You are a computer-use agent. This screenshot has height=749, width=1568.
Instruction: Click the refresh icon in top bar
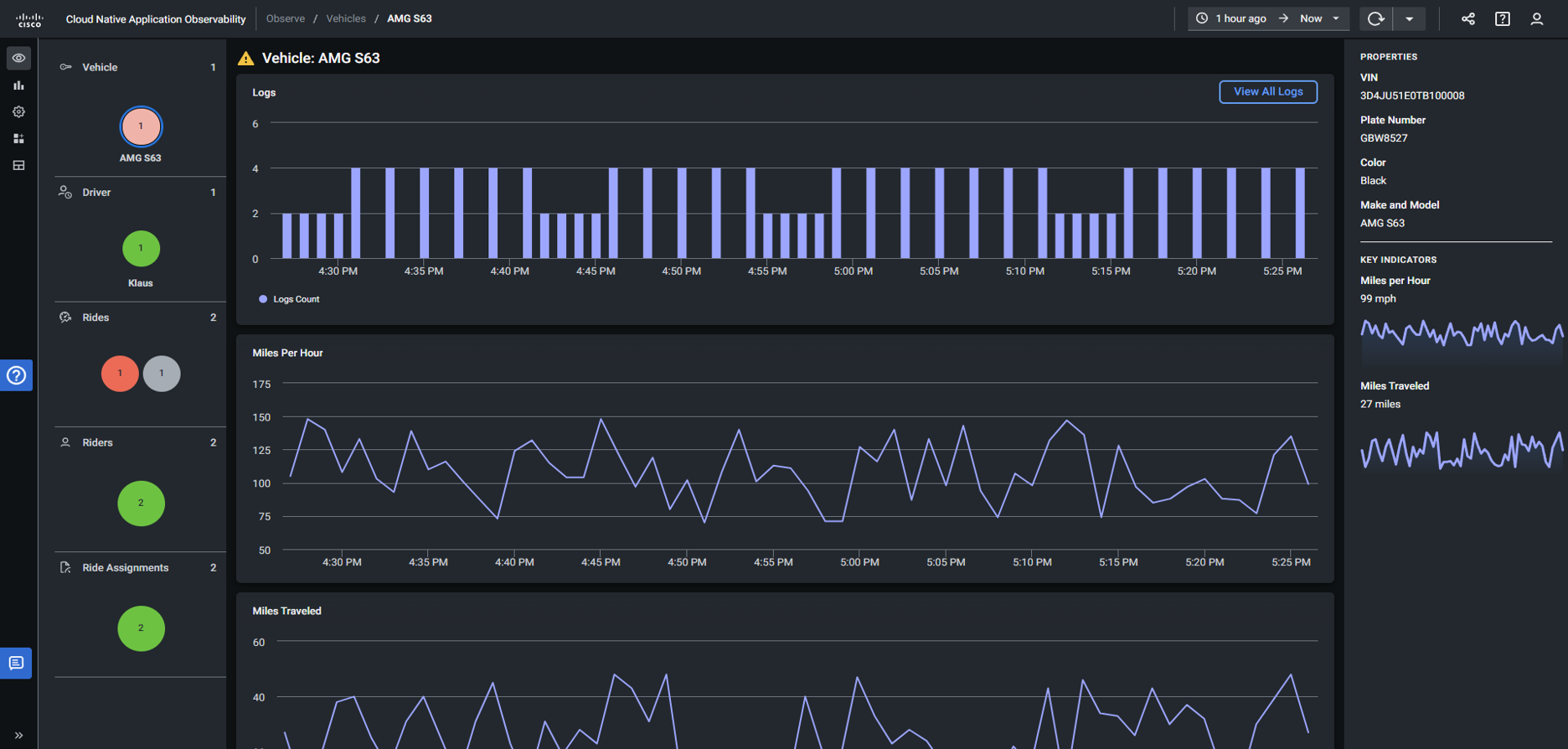tap(1375, 18)
